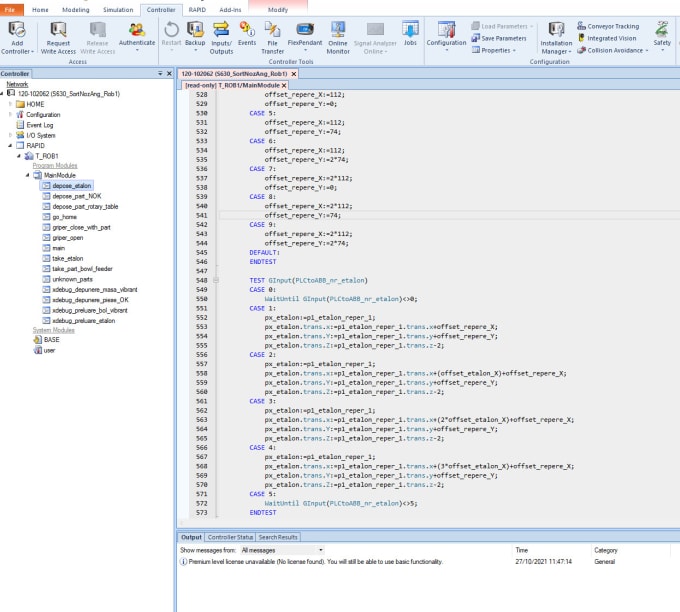Open the Backup tool
The image size is (680, 612).
click(195, 36)
